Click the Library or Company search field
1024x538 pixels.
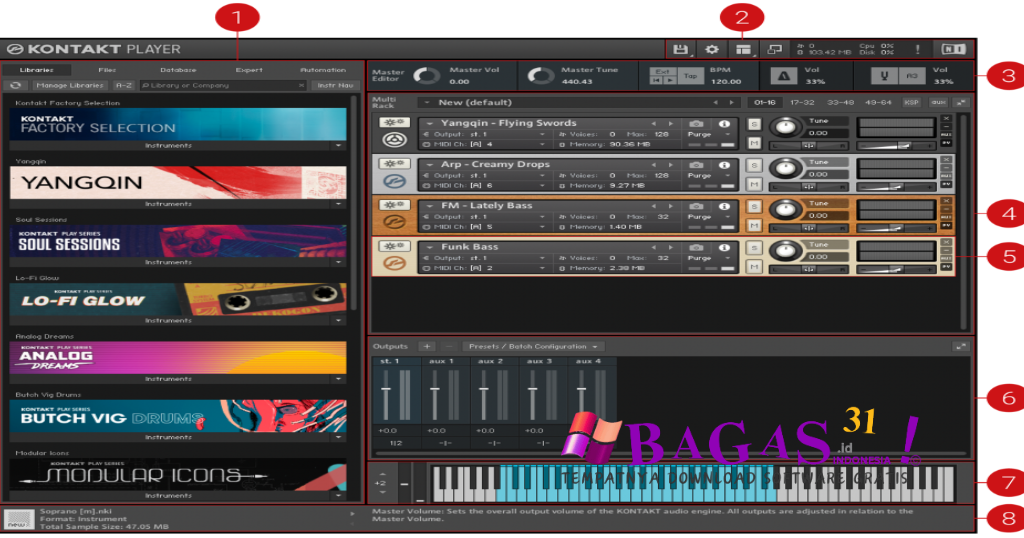coord(223,86)
